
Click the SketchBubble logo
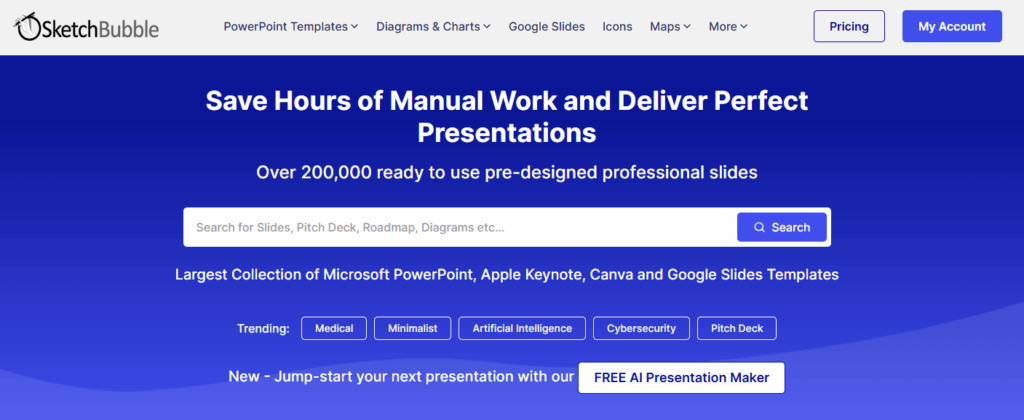coord(87,27)
